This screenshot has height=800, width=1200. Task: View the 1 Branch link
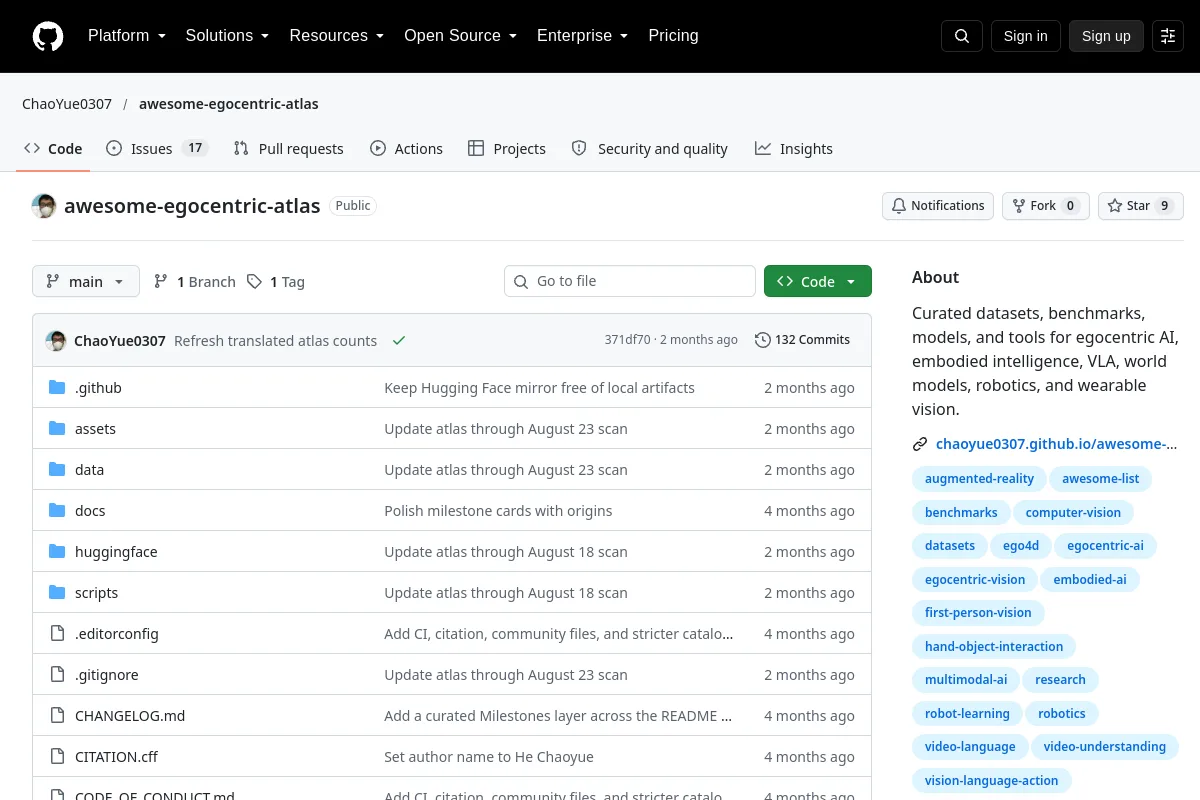pos(195,282)
